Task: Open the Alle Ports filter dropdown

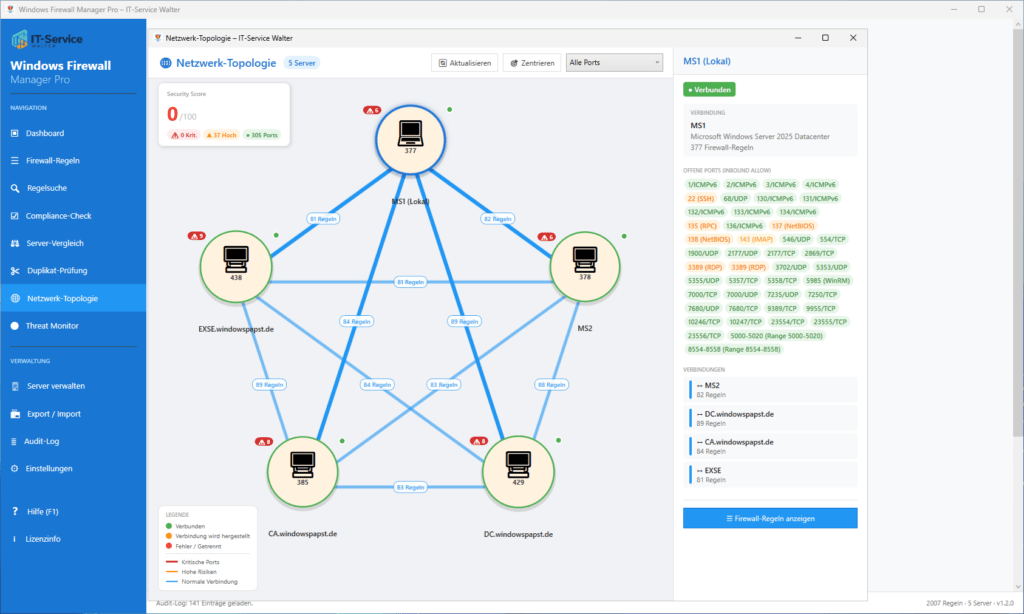Action: click(614, 61)
